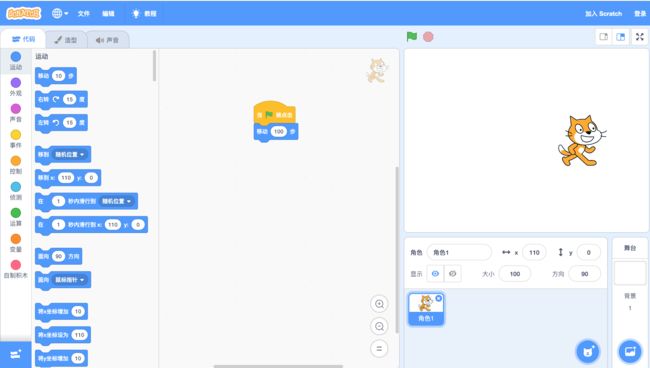Enter full screen stage mode
This screenshot has height=368, width=650.
tap(640, 37)
